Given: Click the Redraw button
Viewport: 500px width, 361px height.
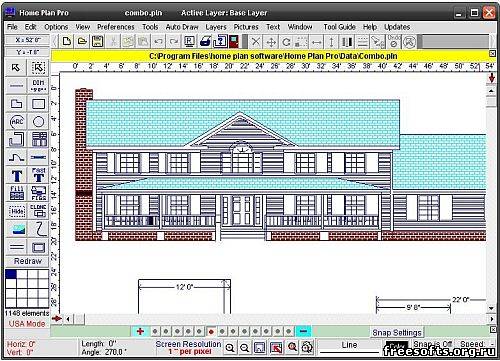Looking at the screenshot, I should click(28, 261).
